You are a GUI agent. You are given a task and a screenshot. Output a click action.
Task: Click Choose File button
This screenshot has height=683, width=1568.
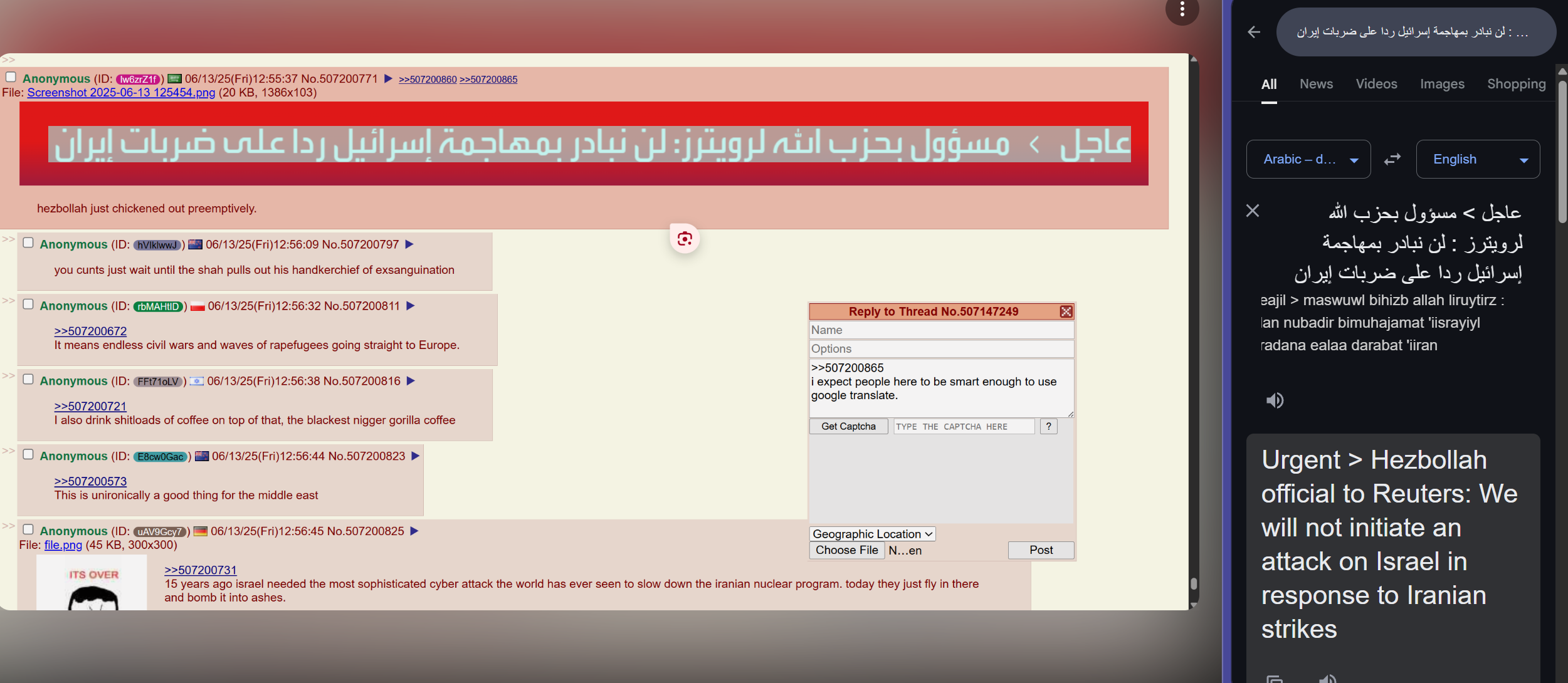[x=847, y=550]
